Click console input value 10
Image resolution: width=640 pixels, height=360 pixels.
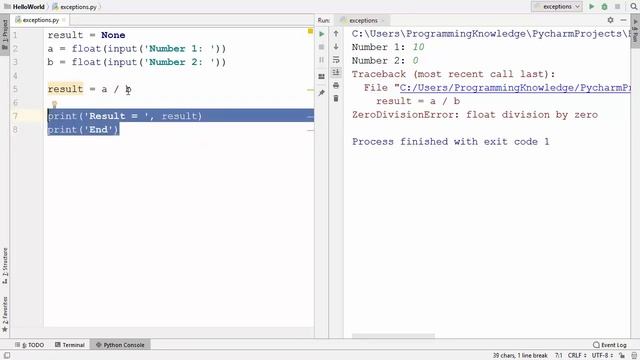[x=418, y=47]
